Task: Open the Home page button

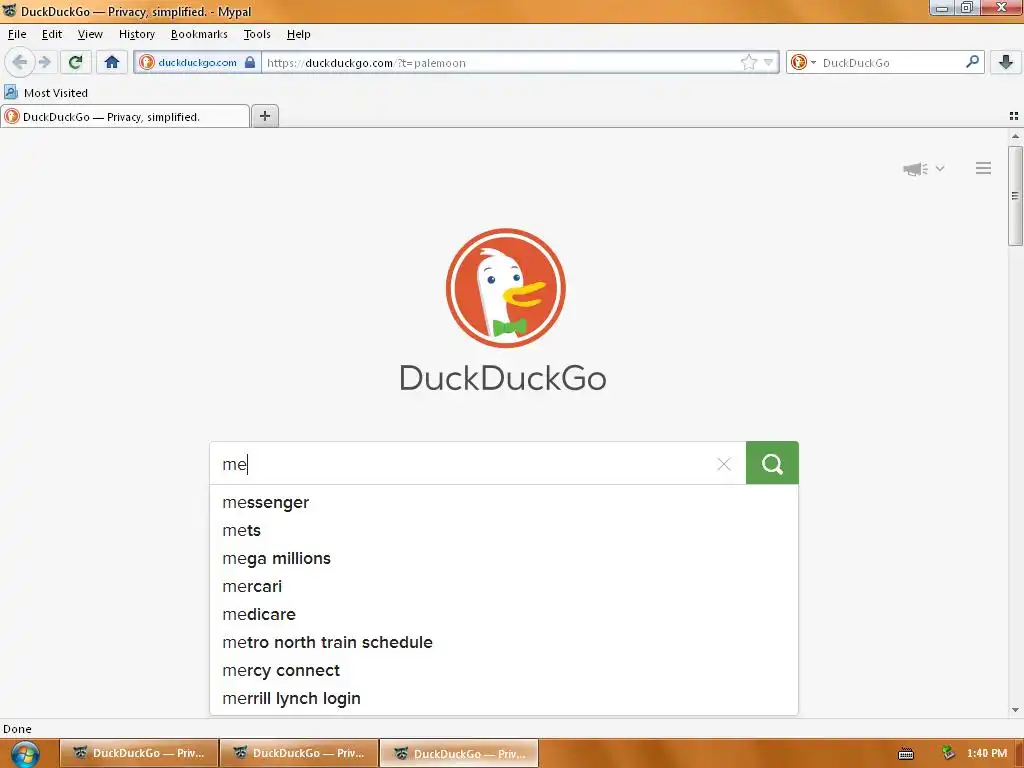Action: click(x=112, y=62)
